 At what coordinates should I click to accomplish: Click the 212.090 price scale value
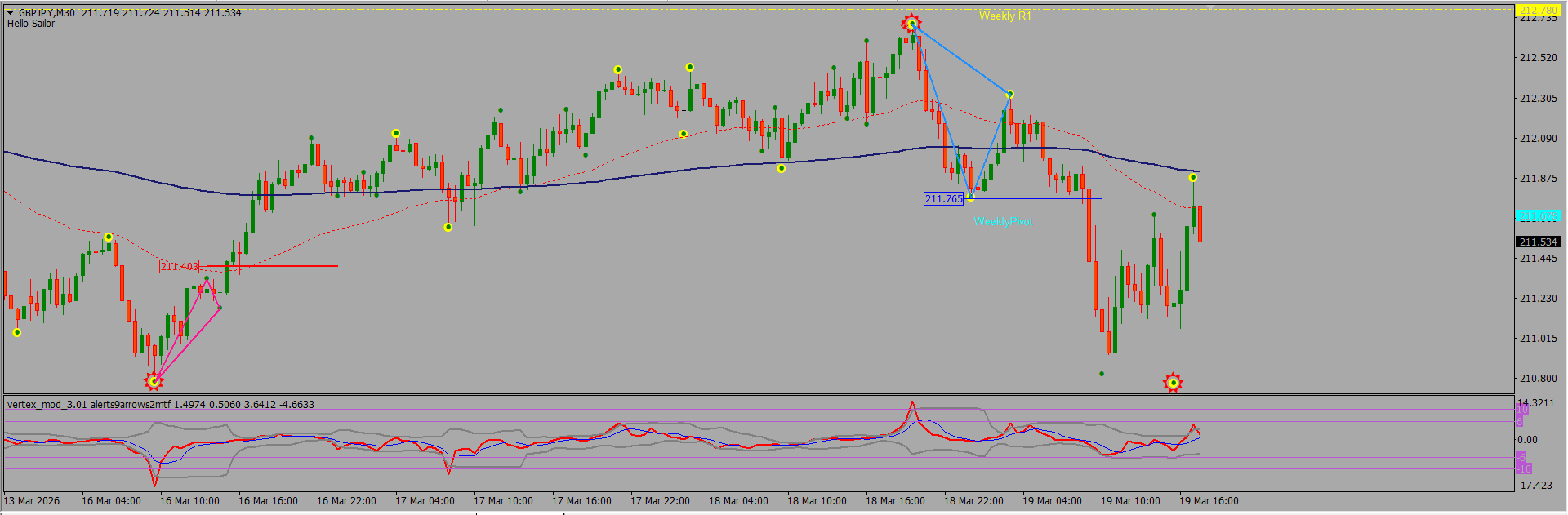pyautogui.click(x=1538, y=138)
